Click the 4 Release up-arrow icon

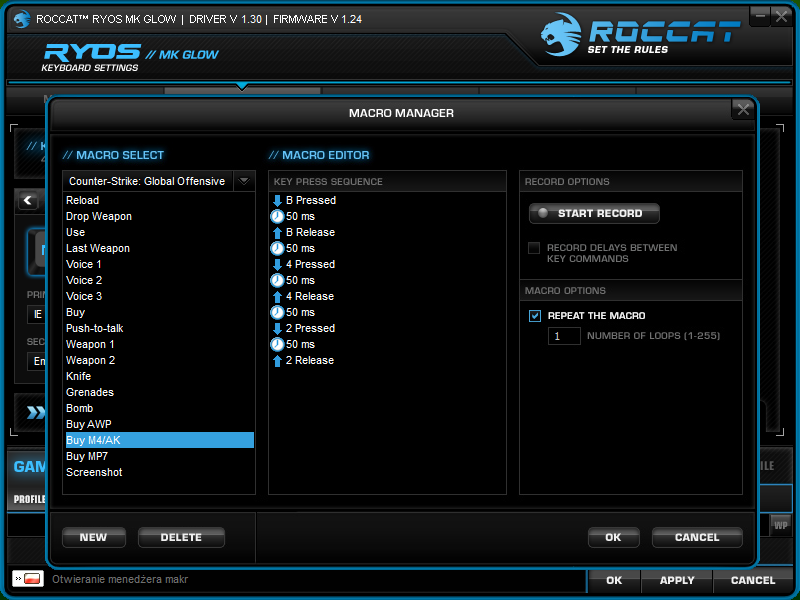277,296
